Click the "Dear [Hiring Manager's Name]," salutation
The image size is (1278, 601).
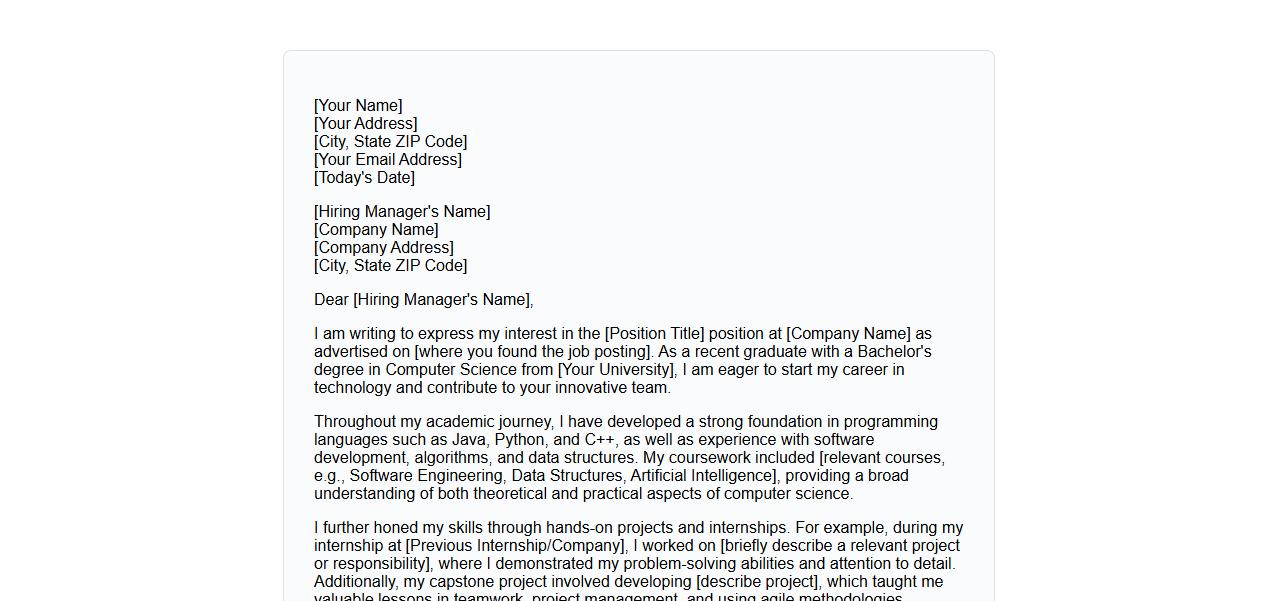[x=423, y=300]
